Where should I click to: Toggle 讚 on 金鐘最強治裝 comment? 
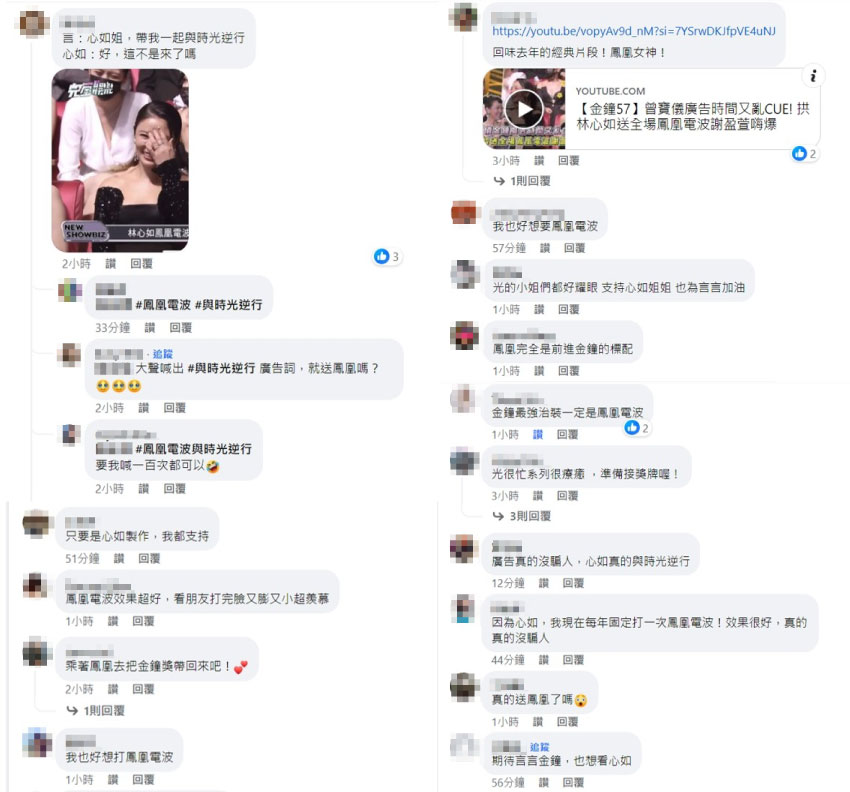pos(538,434)
